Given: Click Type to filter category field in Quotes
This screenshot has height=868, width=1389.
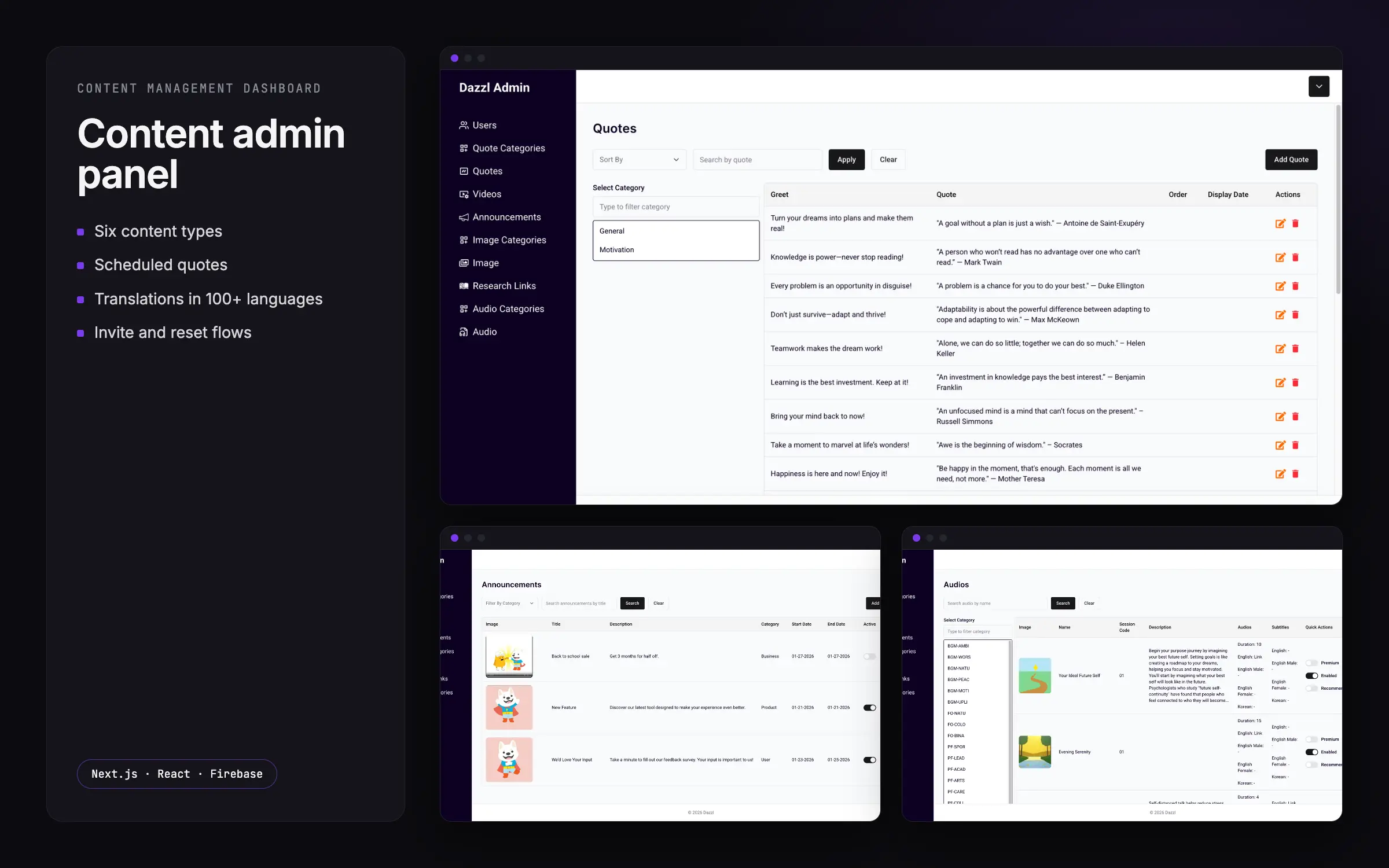Looking at the screenshot, I should coord(675,207).
